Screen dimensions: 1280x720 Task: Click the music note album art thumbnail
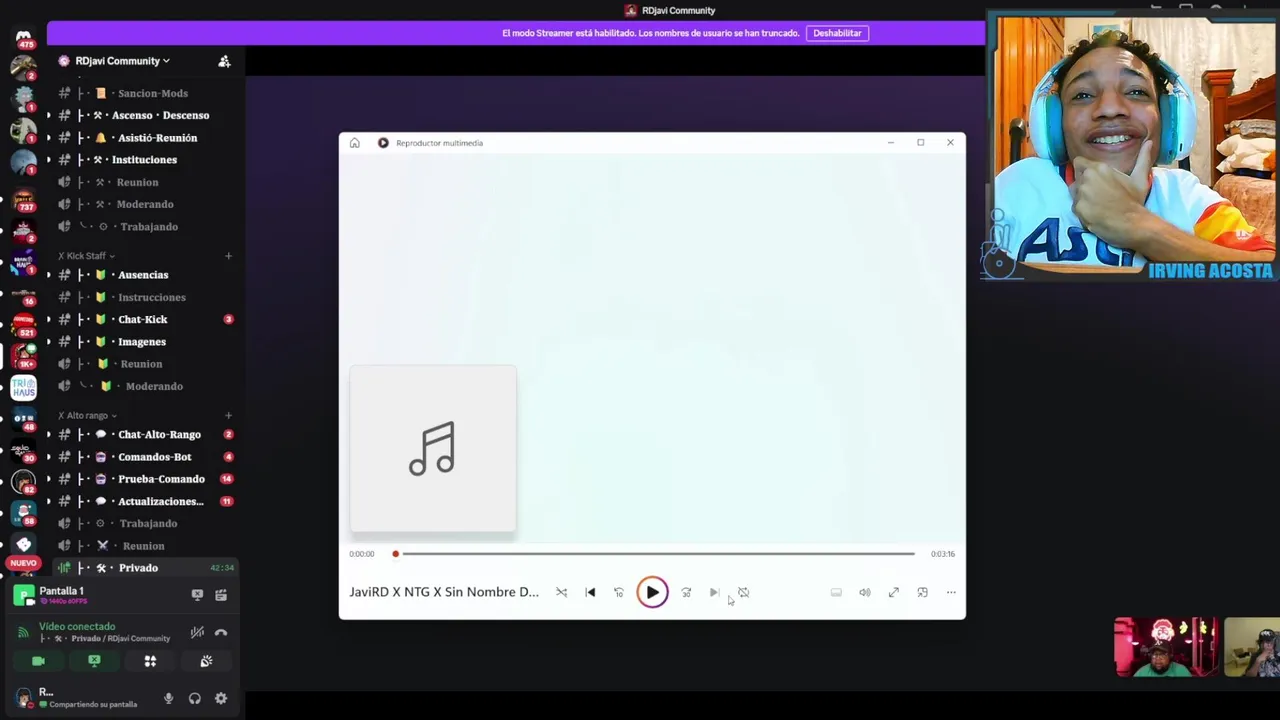coord(433,449)
